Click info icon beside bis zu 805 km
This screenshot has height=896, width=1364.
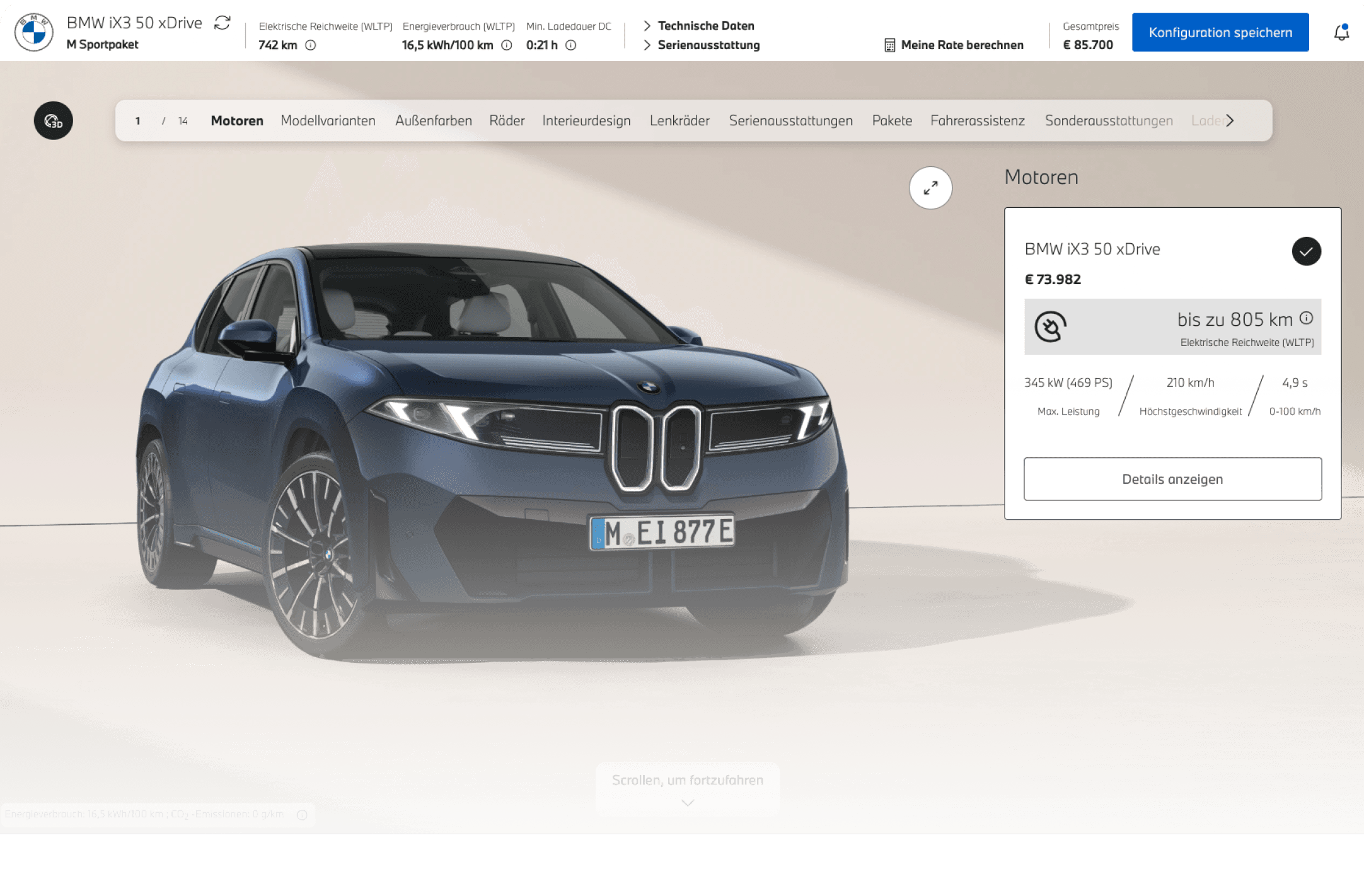[x=1307, y=318]
